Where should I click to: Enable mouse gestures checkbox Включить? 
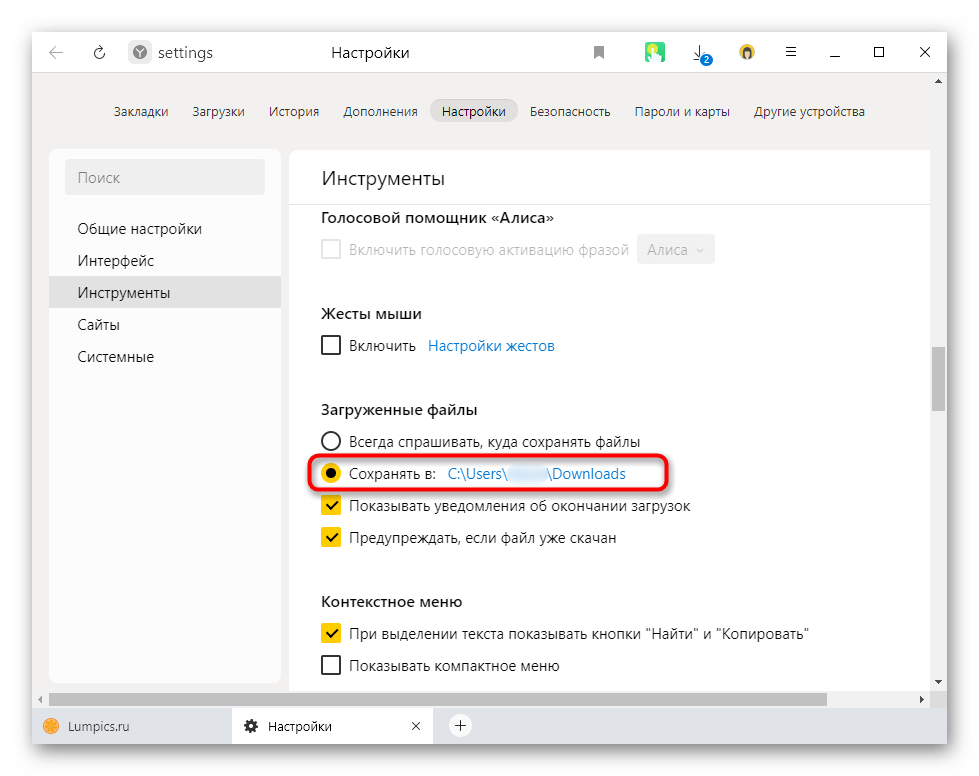[331, 346]
